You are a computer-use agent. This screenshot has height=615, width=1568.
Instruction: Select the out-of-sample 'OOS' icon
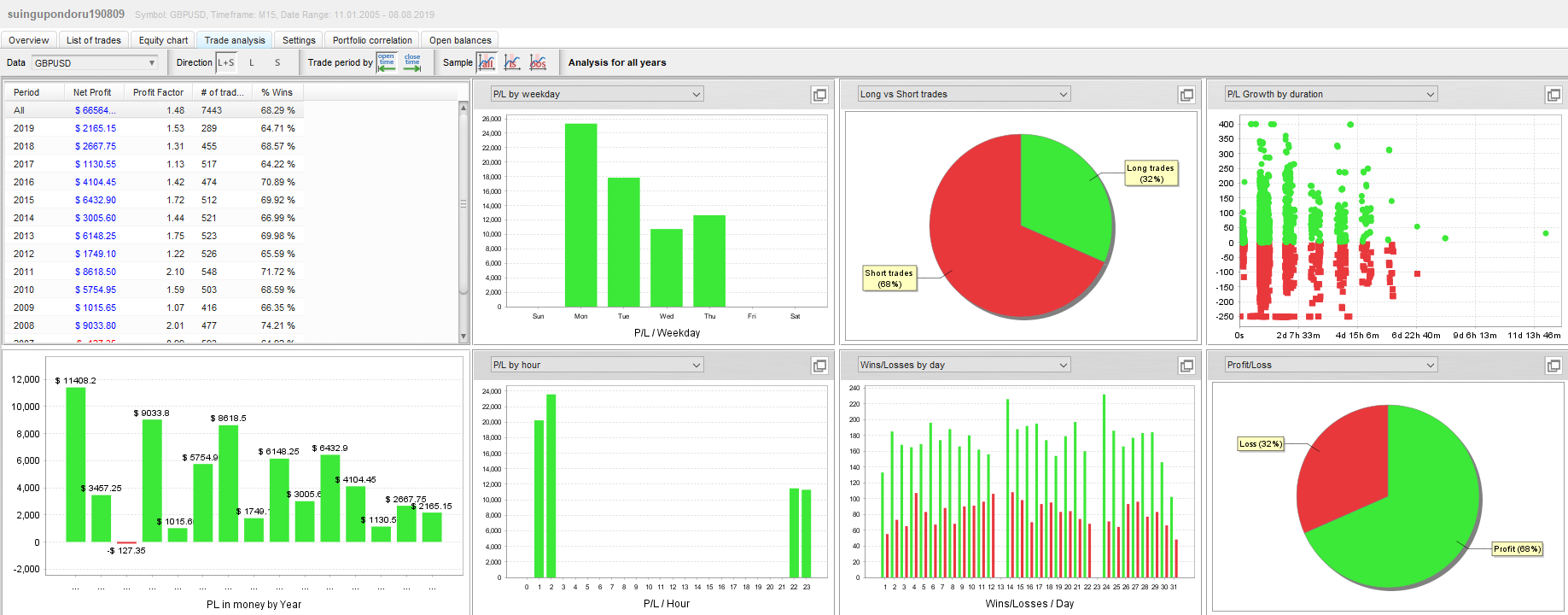[538, 62]
